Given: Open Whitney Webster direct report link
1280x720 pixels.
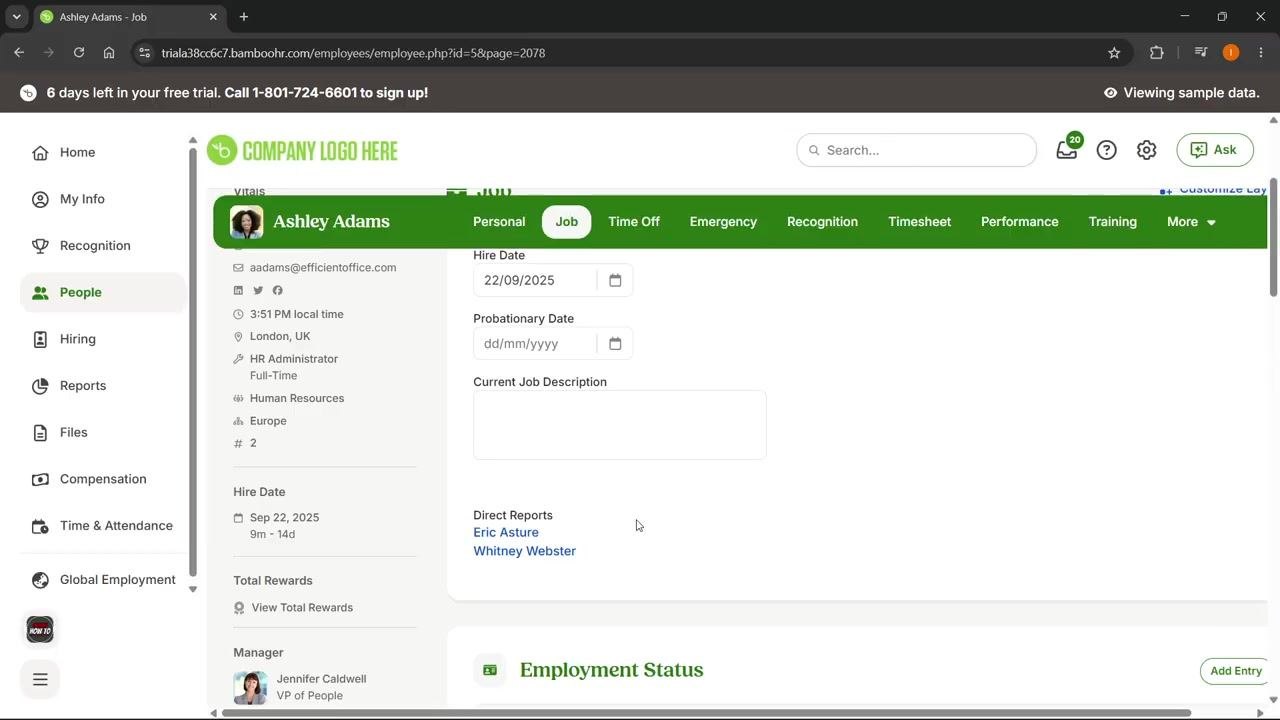Looking at the screenshot, I should 524,551.
